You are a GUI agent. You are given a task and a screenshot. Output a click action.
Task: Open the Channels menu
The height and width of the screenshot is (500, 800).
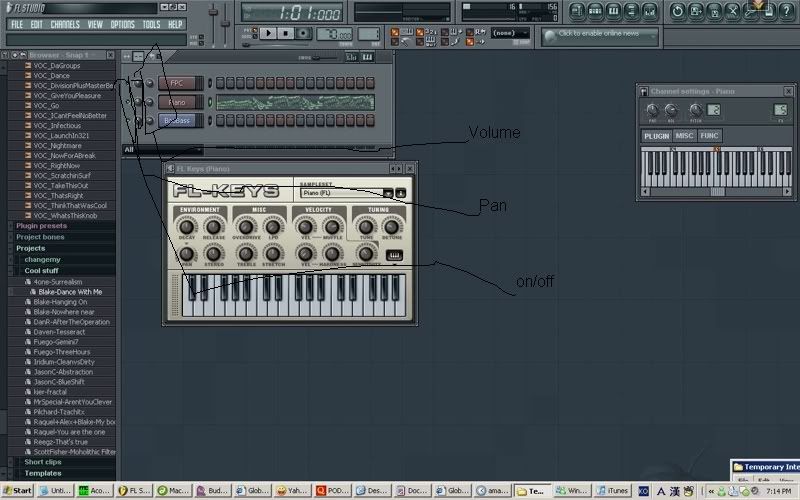coord(65,24)
